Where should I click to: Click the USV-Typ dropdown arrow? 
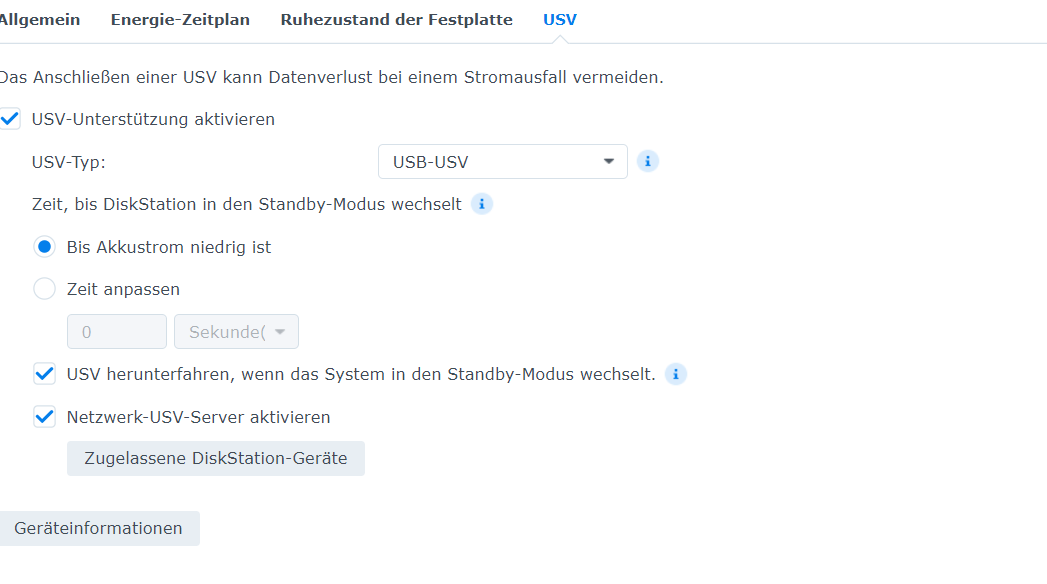pos(608,162)
